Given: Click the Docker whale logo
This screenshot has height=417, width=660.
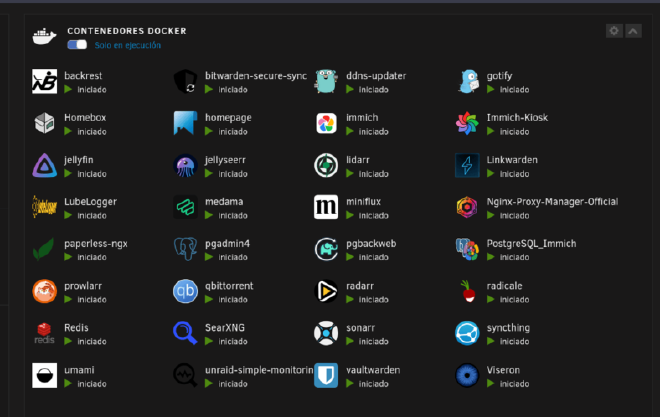Looking at the screenshot, I should coord(45,36).
